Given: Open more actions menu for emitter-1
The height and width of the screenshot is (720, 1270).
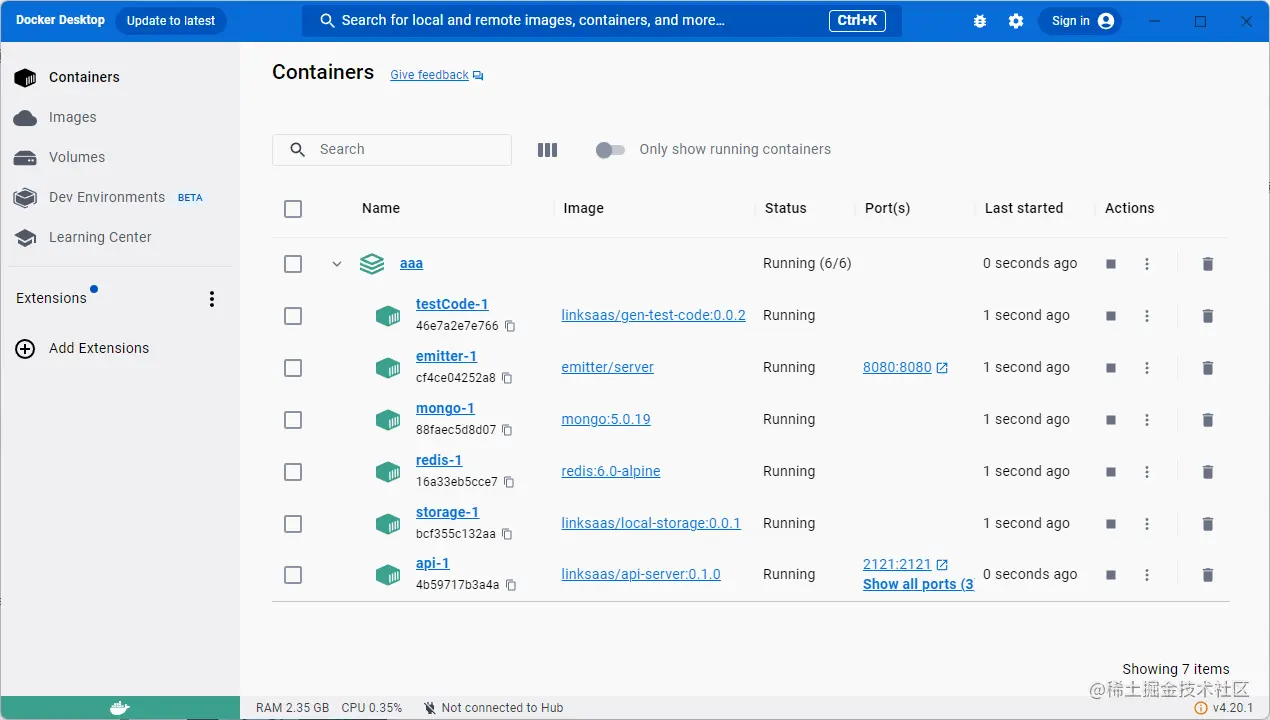Looking at the screenshot, I should click(1147, 368).
